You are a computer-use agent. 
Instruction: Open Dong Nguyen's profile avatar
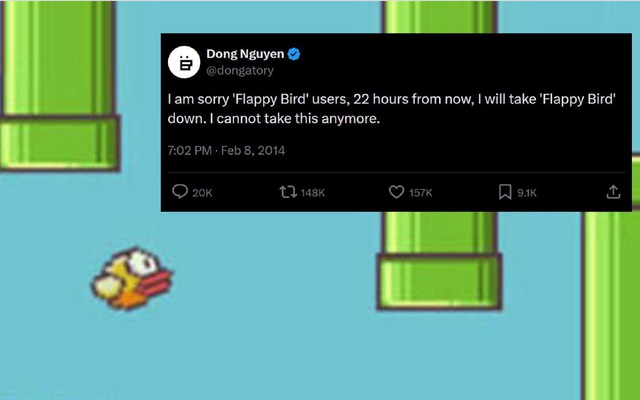(x=183, y=62)
